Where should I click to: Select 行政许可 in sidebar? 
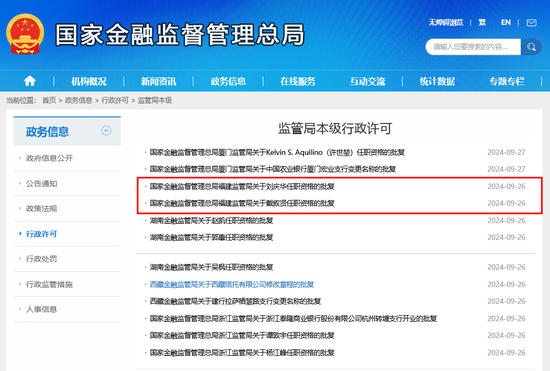pyautogui.click(x=41, y=234)
